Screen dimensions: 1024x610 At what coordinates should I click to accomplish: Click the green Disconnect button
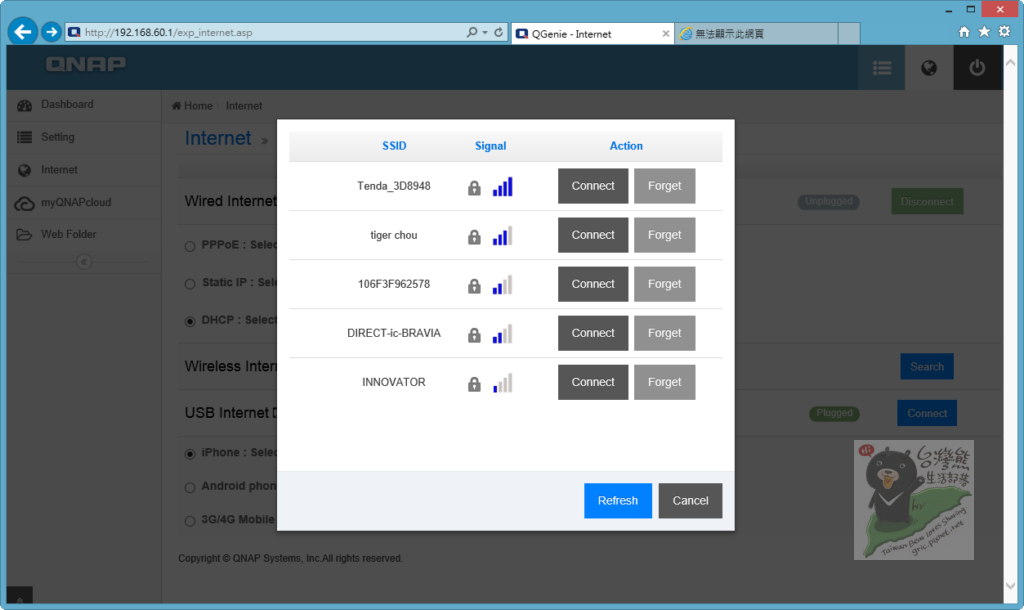[x=927, y=201]
